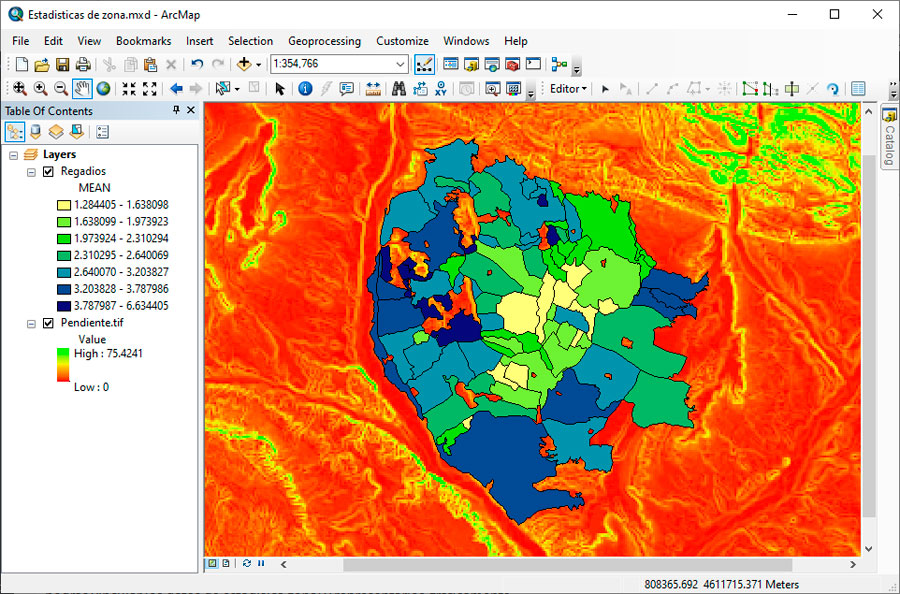Toggle the Editor toolbar button

424,65
